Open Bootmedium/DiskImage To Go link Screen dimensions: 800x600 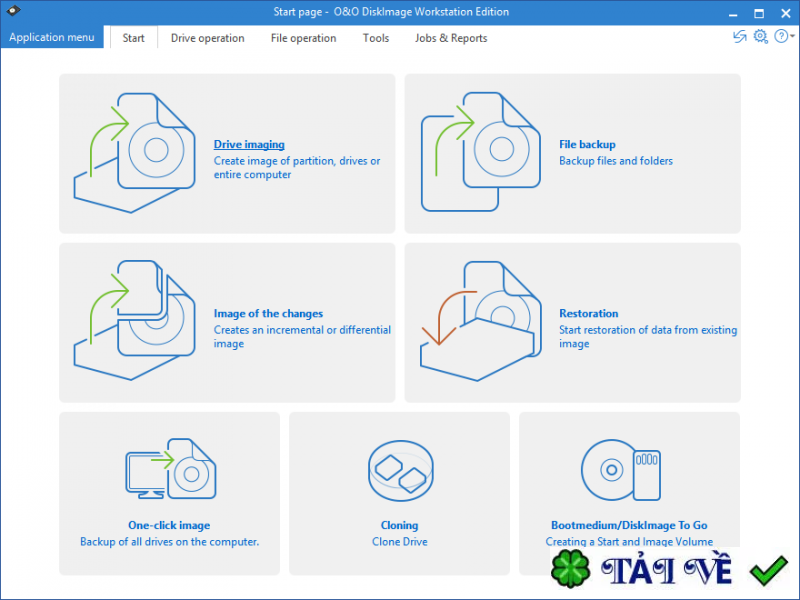[629, 525]
